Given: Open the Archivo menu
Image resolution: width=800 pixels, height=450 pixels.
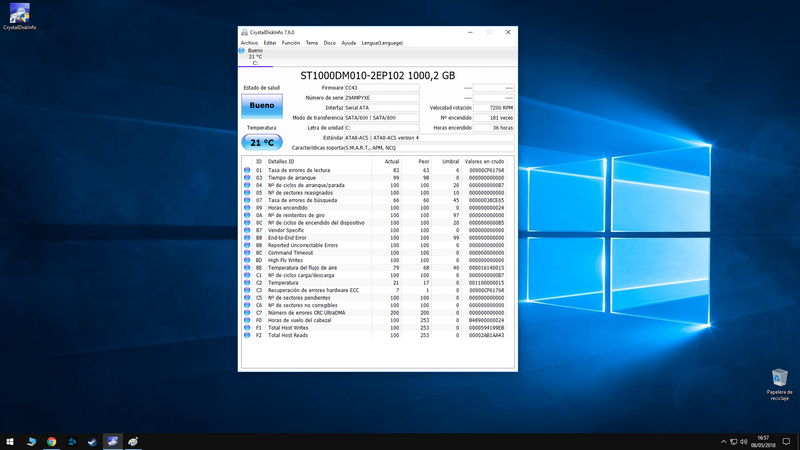Looking at the screenshot, I should (249, 43).
